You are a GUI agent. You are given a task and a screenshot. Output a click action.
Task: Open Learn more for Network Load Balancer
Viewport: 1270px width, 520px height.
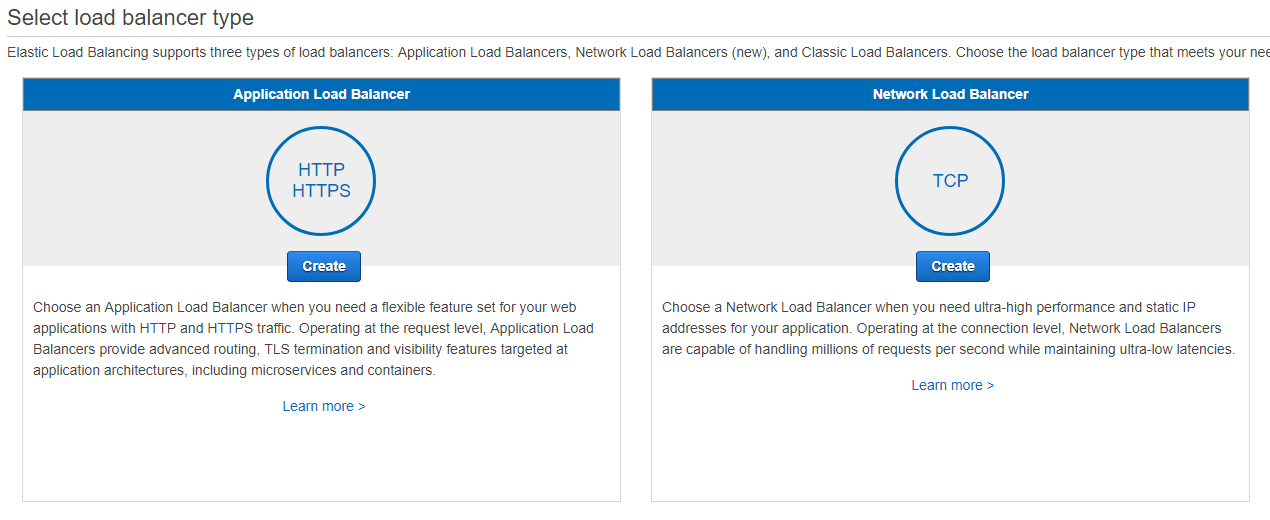click(952, 385)
